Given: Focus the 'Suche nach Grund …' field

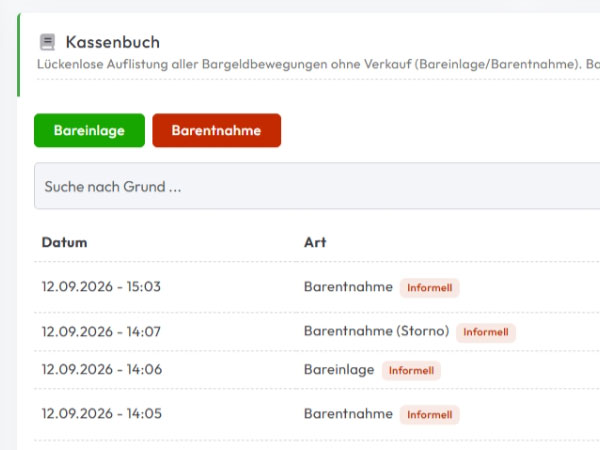Looking at the screenshot, I should (x=317, y=186).
